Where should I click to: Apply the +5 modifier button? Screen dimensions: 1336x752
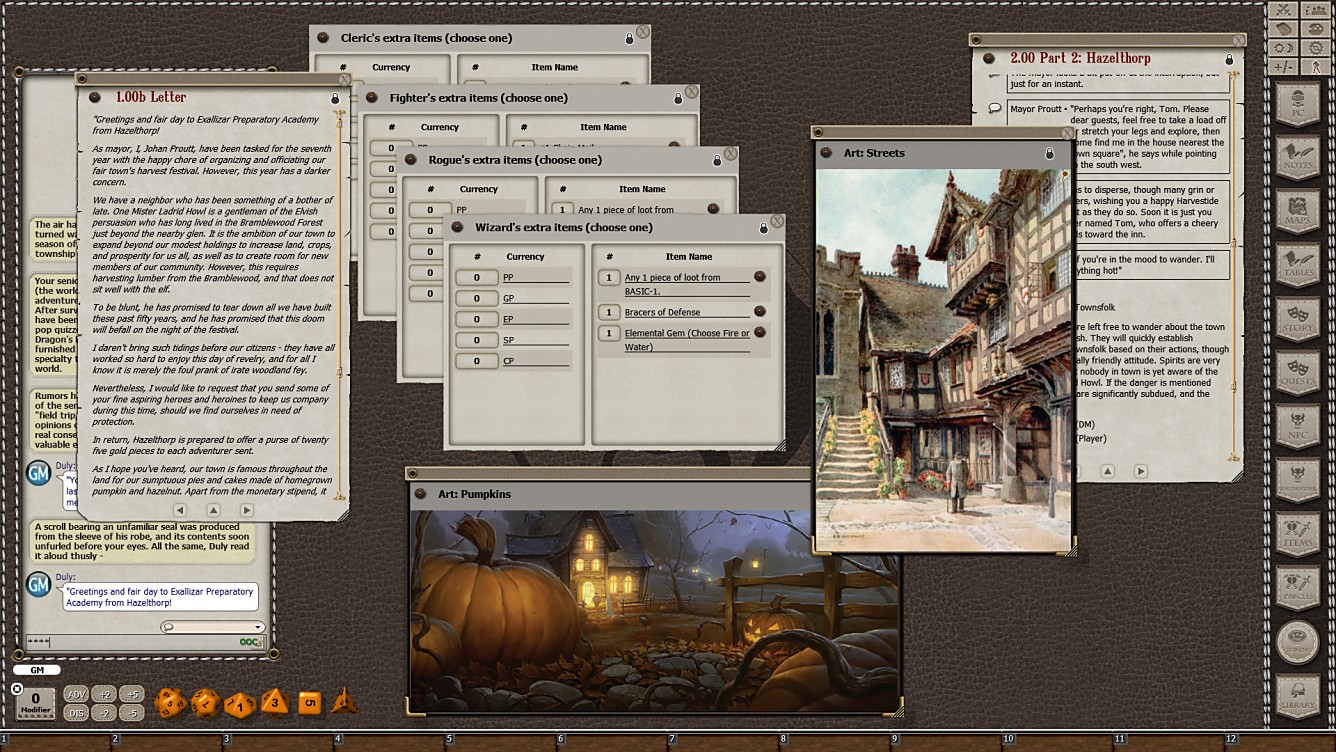(132, 694)
